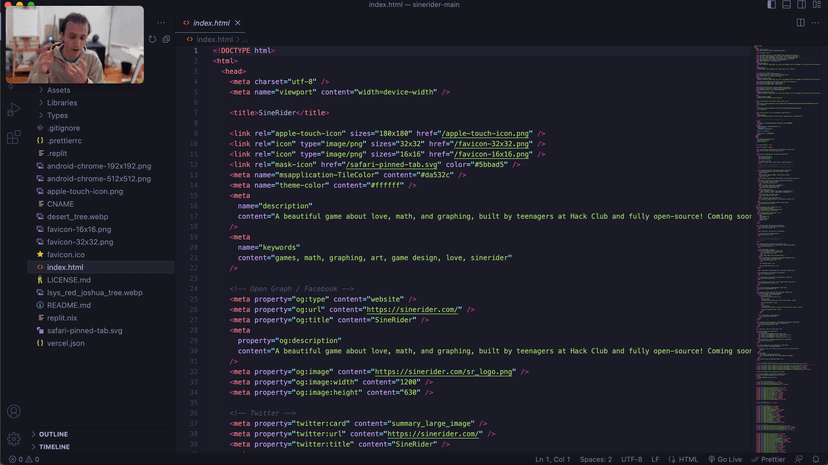Click the Refresh Explorer icon

(153, 40)
